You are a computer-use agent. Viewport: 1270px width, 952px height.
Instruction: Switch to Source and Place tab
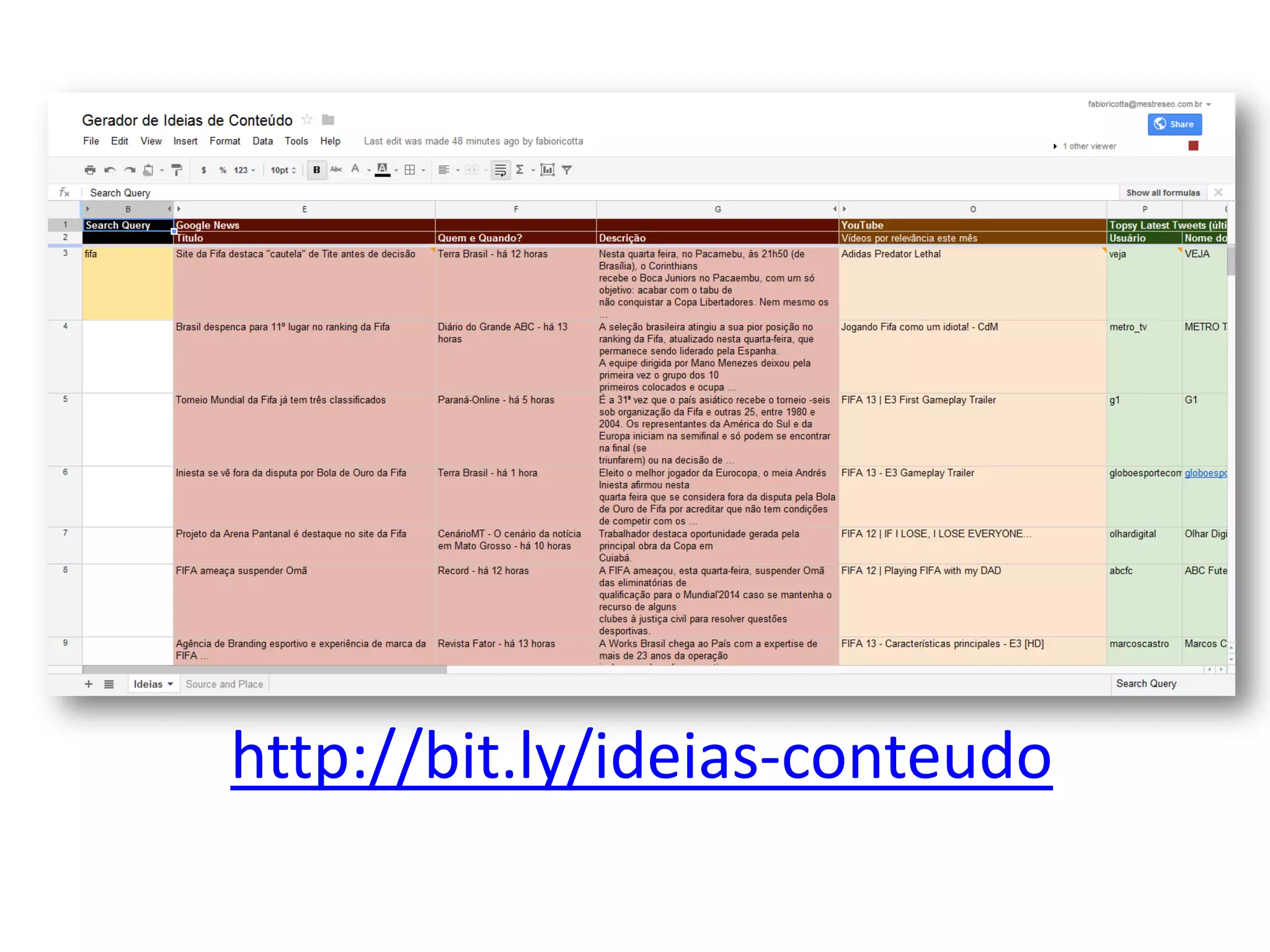click(x=224, y=684)
